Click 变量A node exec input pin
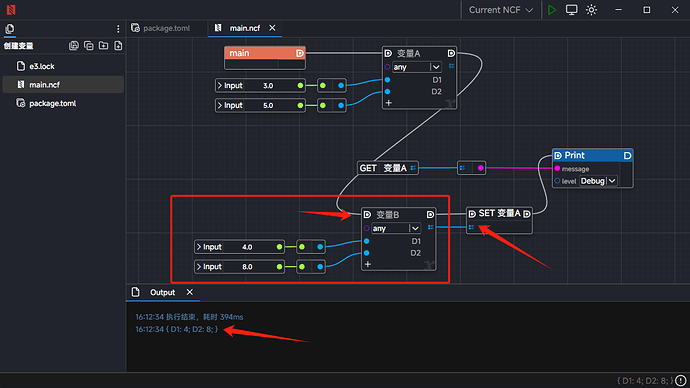Screen dimensions: 690x388 tap(388, 53)
